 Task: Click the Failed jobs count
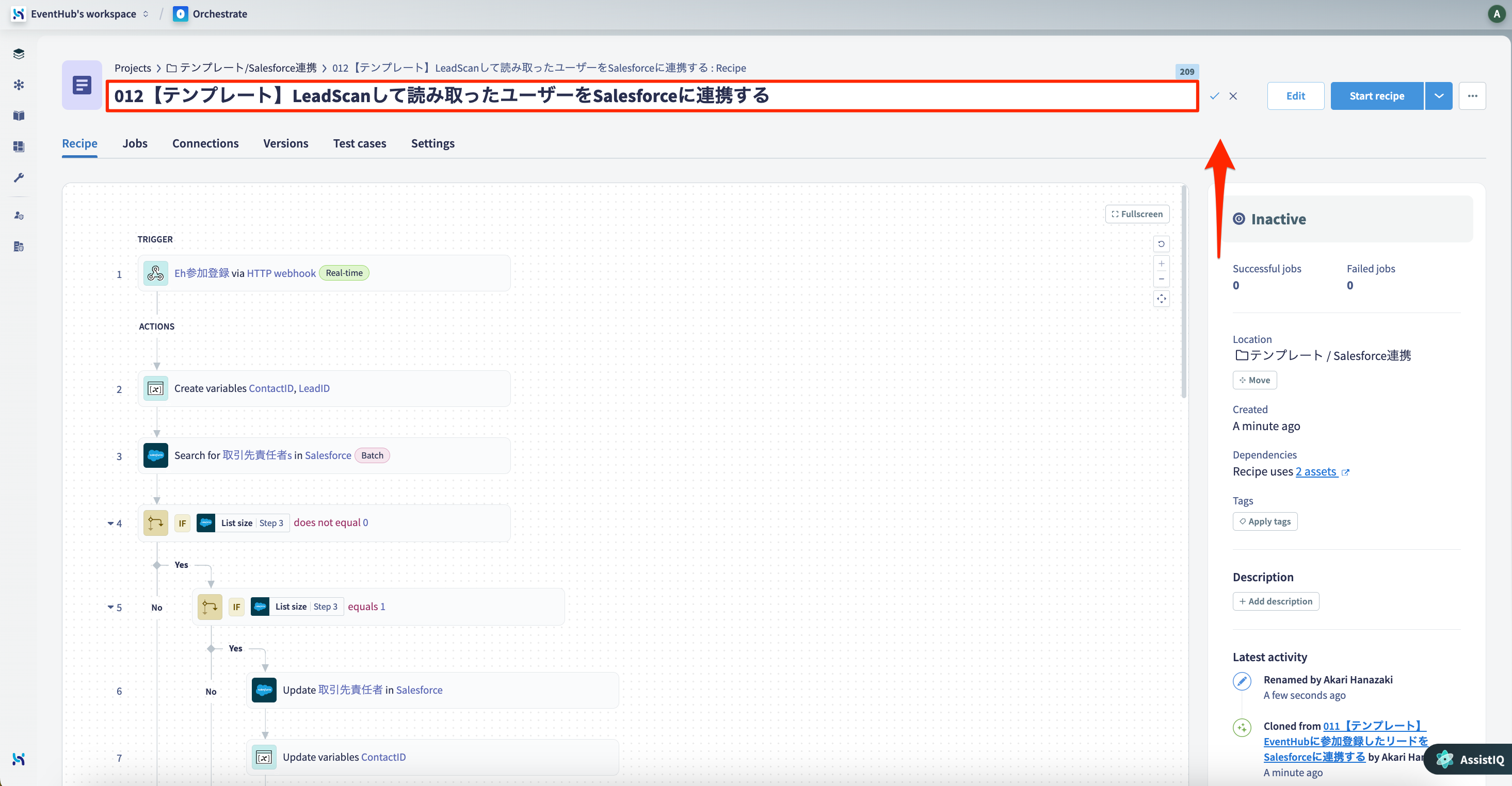point(1350,285)
